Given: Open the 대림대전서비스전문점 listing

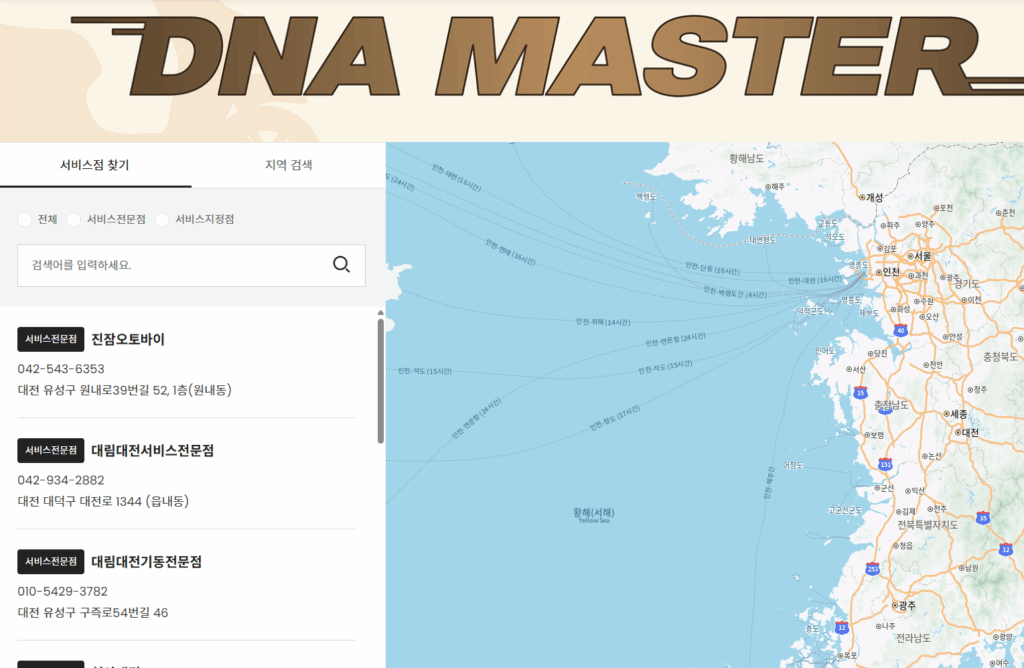Looking at the screenshot, I should click(x=152, y=451).
